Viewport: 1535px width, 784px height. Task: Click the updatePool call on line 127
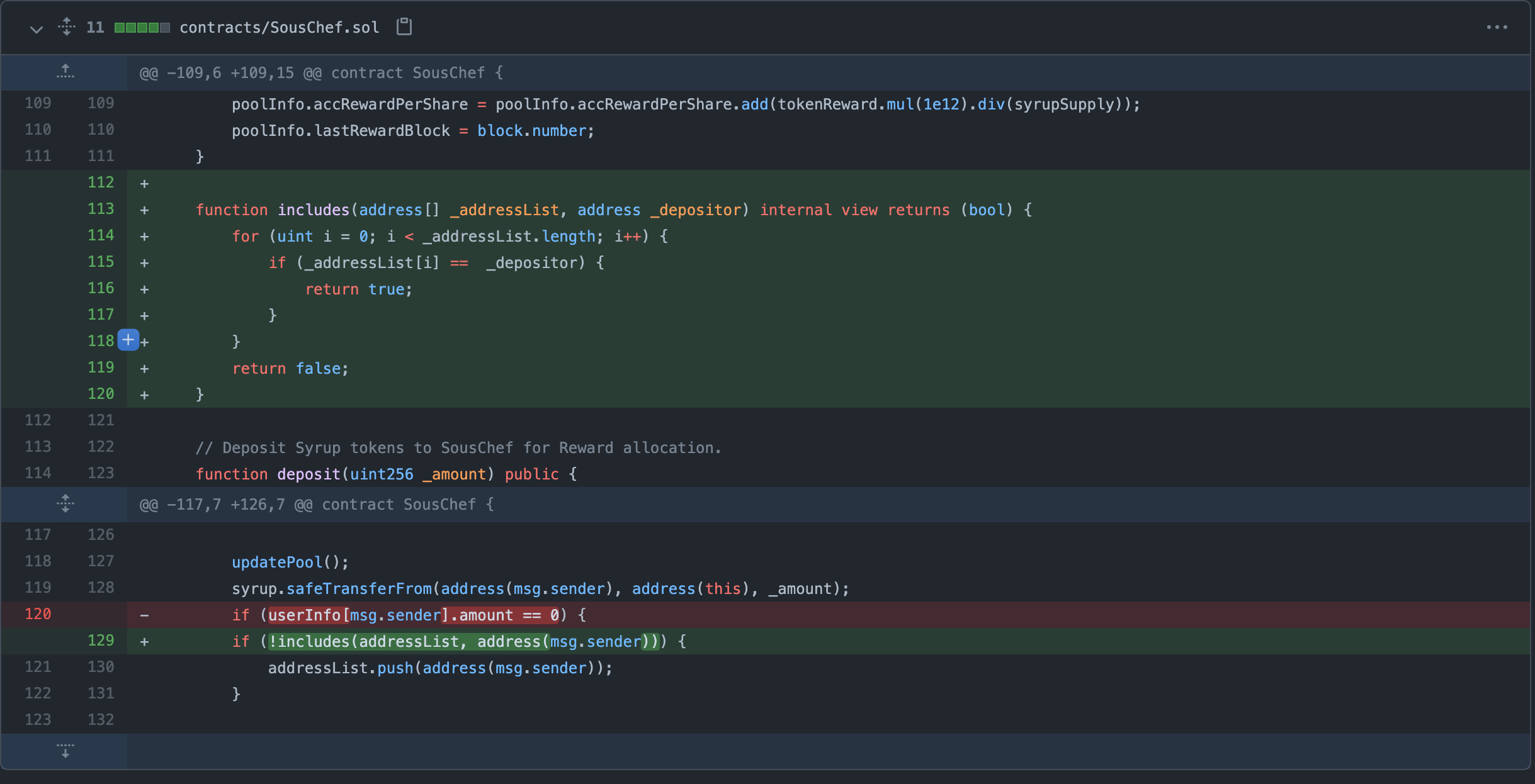(x=276, y=563)
